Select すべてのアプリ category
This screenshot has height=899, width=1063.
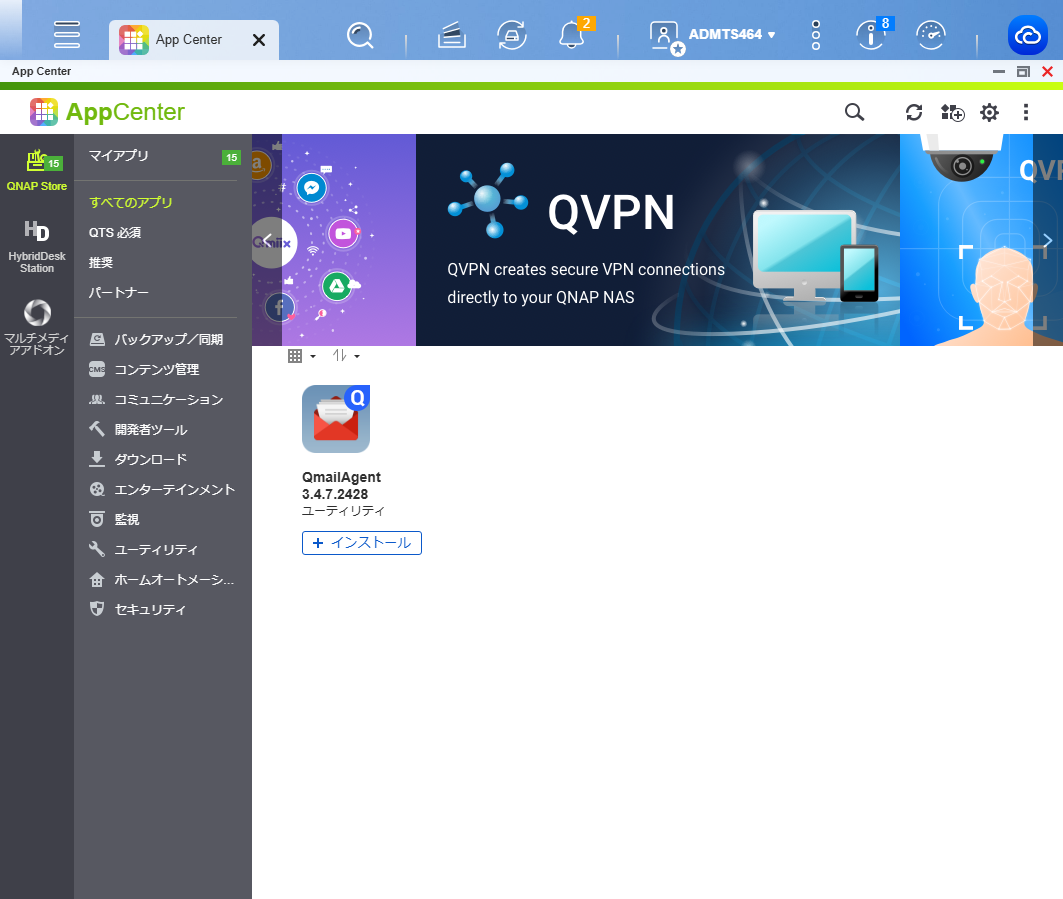click(x=131, y=202)
